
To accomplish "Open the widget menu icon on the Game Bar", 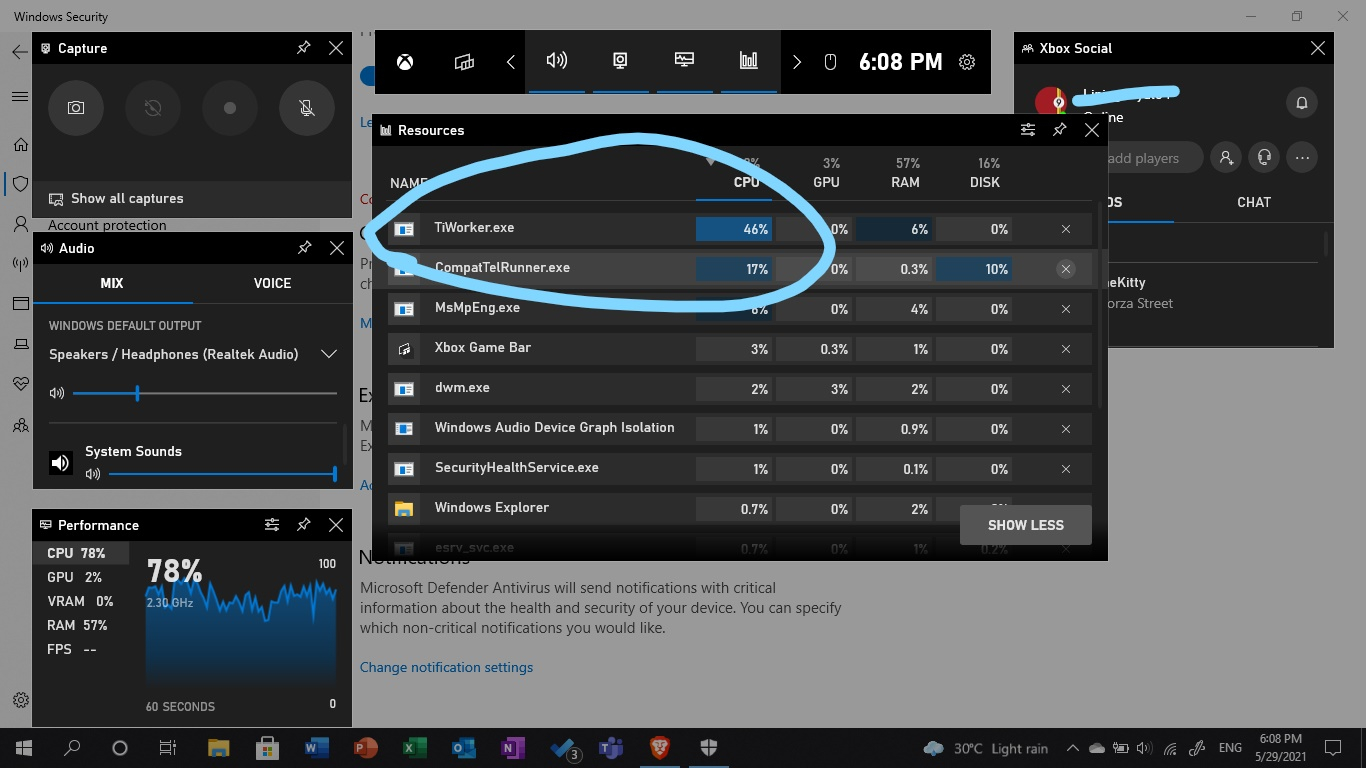I will 464,62.
